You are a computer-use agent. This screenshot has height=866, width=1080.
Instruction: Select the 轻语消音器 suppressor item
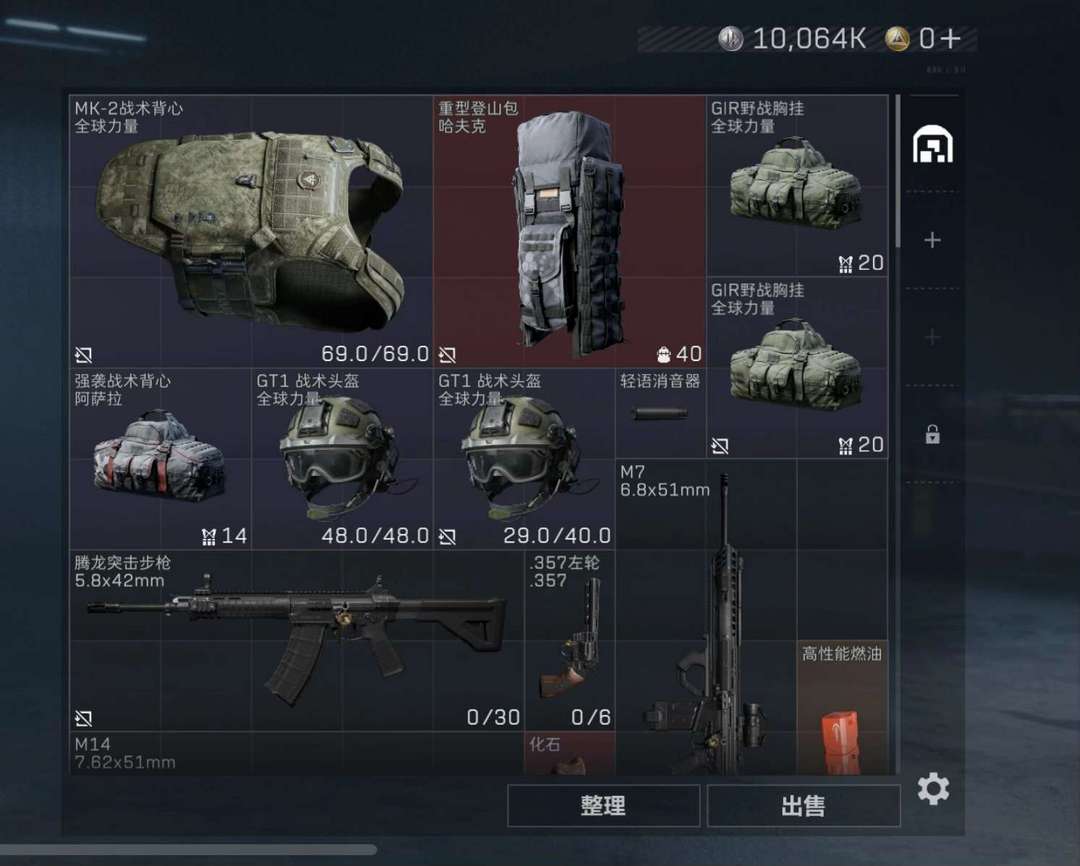[660, 413]
